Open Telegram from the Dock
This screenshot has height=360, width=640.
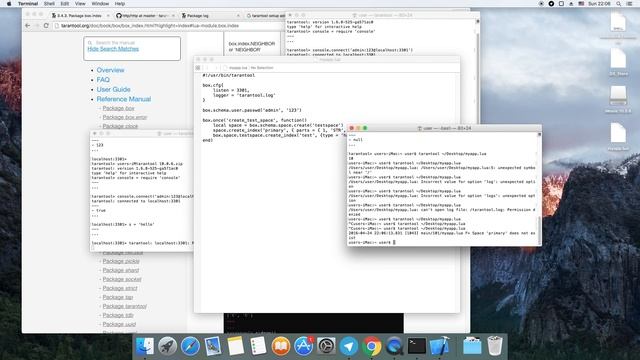[x=349, y=346]
